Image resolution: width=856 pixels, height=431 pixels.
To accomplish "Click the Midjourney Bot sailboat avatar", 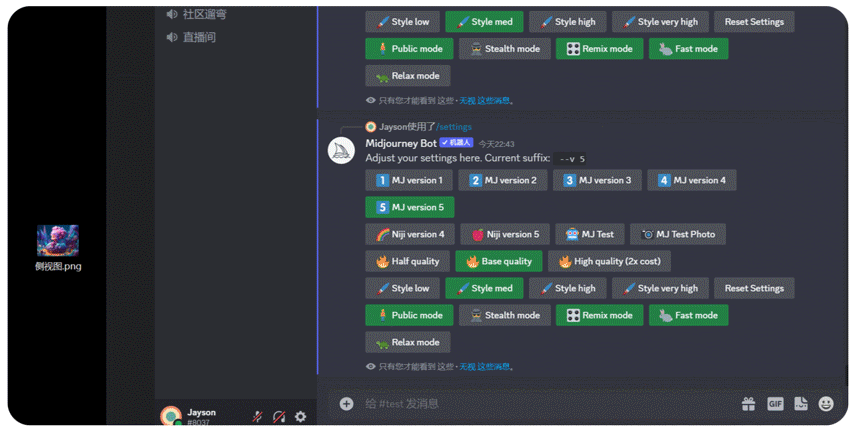I will 341,150.
